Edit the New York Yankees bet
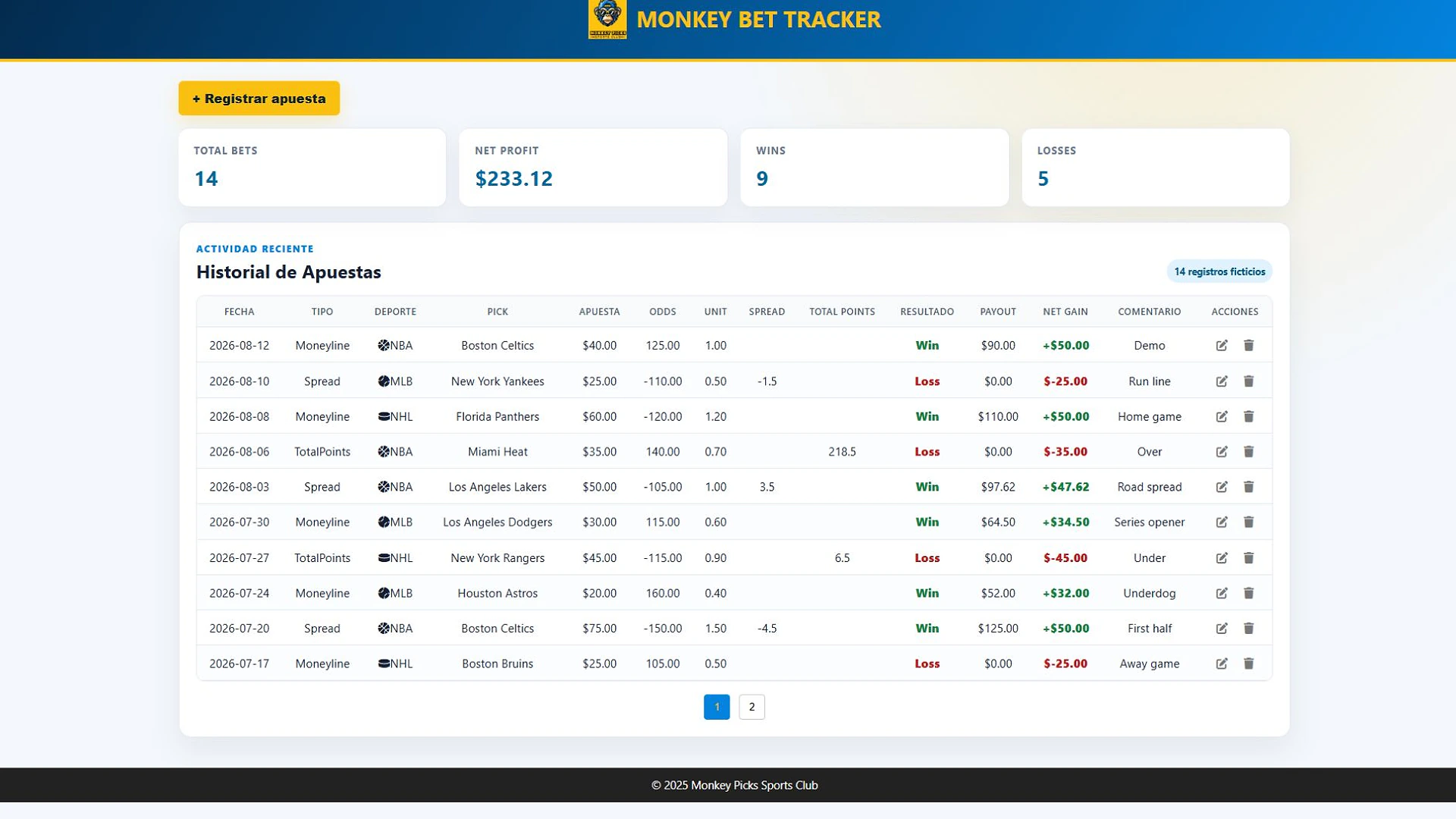1456x819 pixels. [x=1222, y=381]
